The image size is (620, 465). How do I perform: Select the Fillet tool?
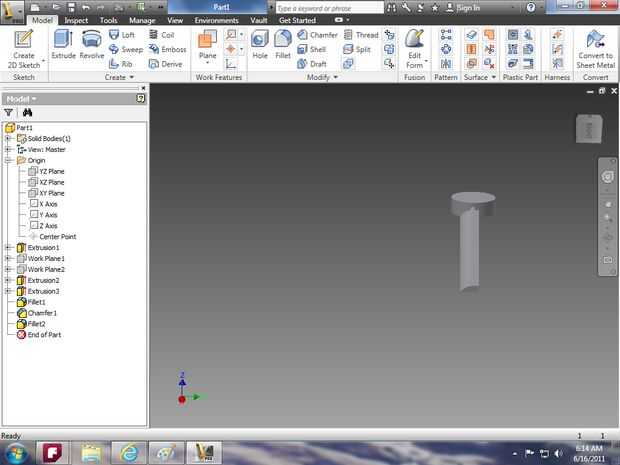[283, 44]
